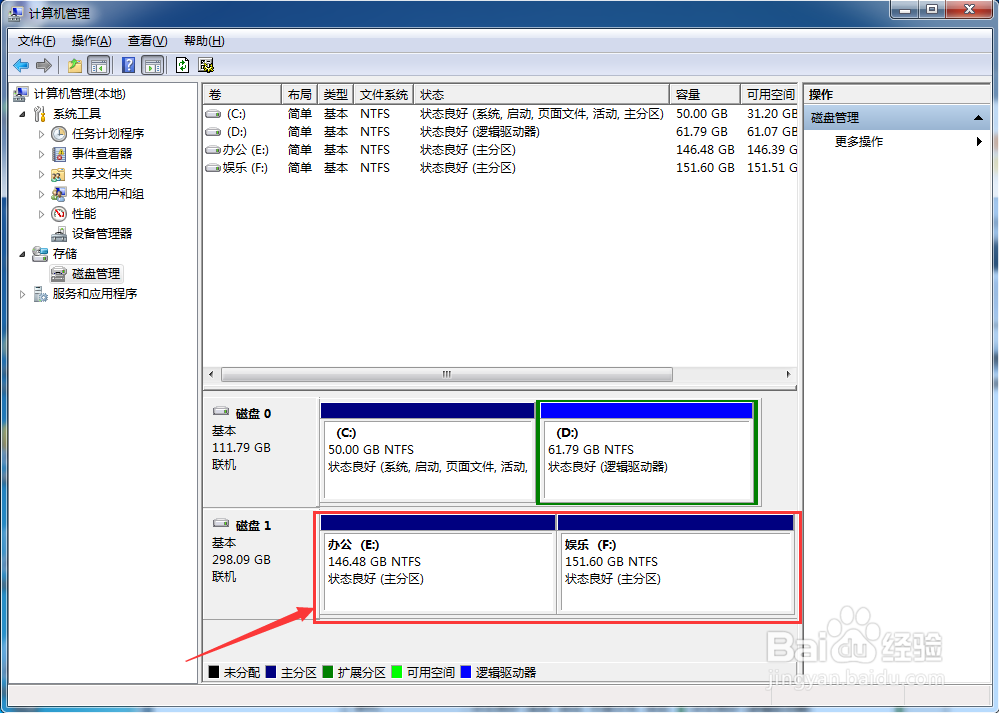Click the disk icon beside 磁盘 0
Image resolution: width=999 pixels, height=713 pixels.
point(222,412)
